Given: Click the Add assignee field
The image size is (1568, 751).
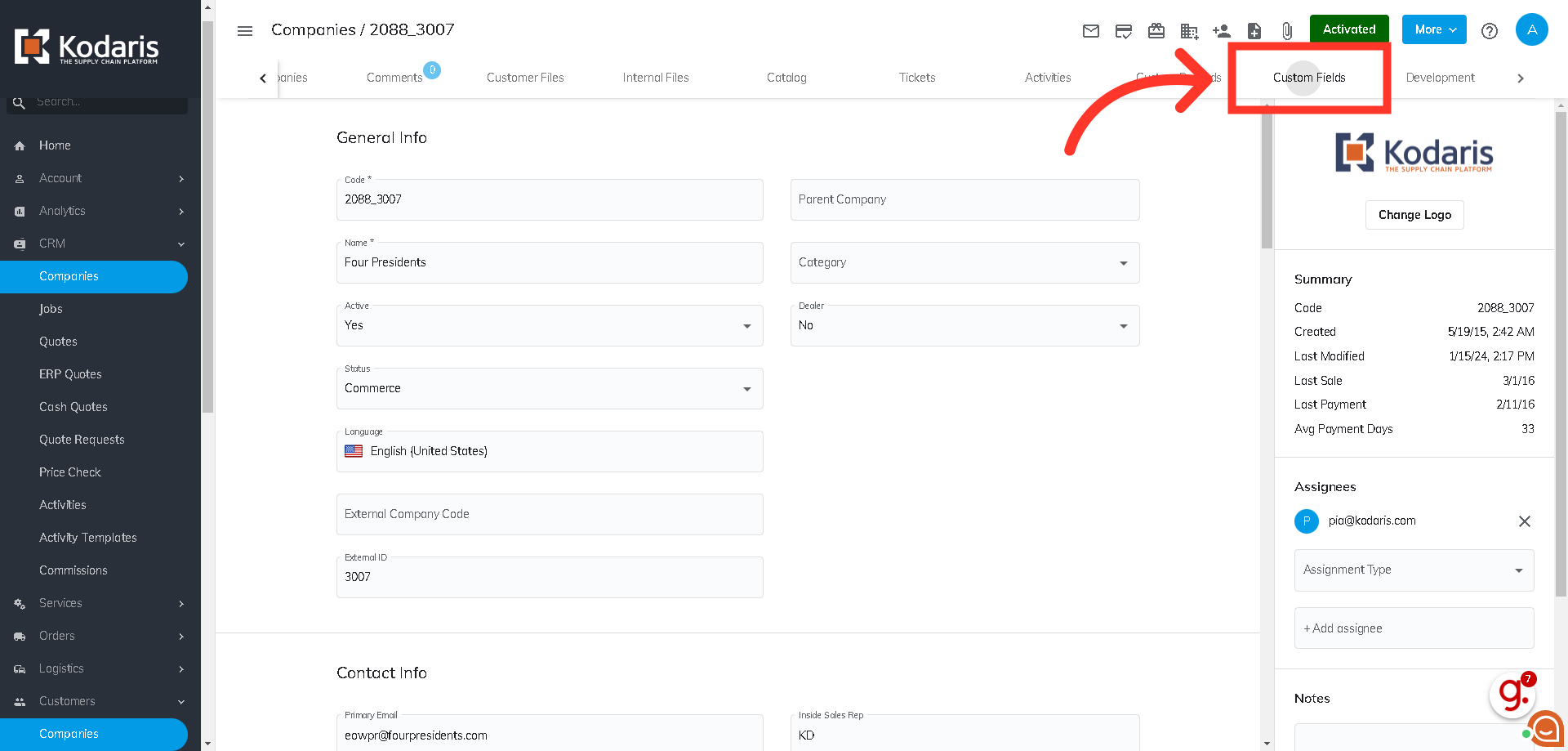Looking at the screenshot, I should [1414, 628].
